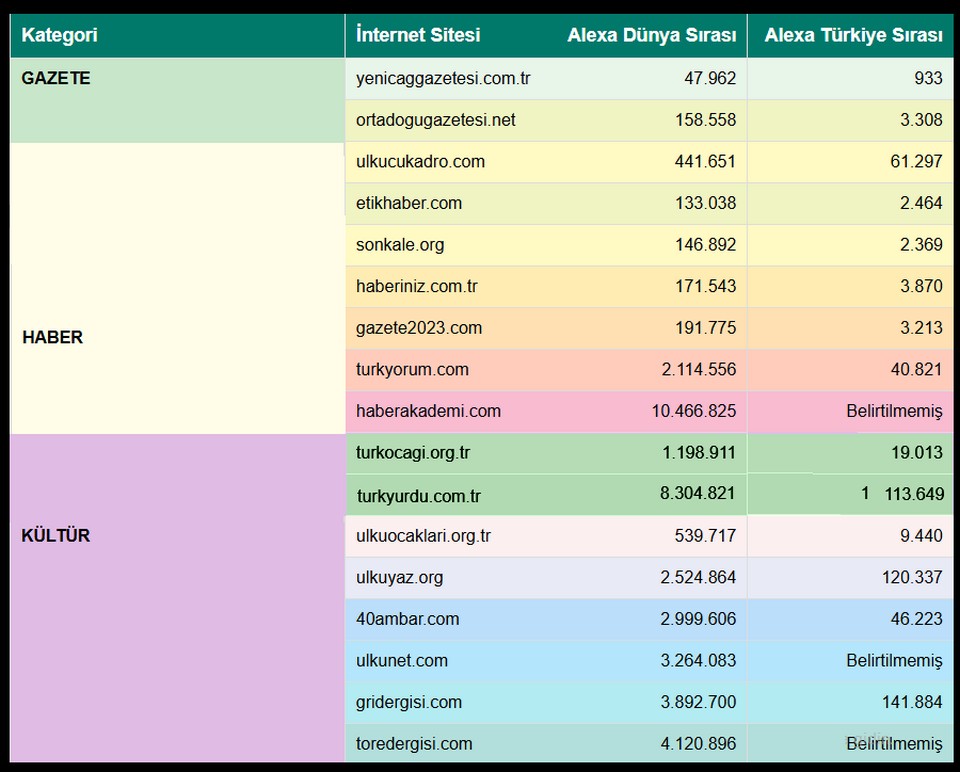Click Belirtilmemiş in the toredergisi.com row
The height and width of the screenshot is (772, 960).
pos(893,744)
